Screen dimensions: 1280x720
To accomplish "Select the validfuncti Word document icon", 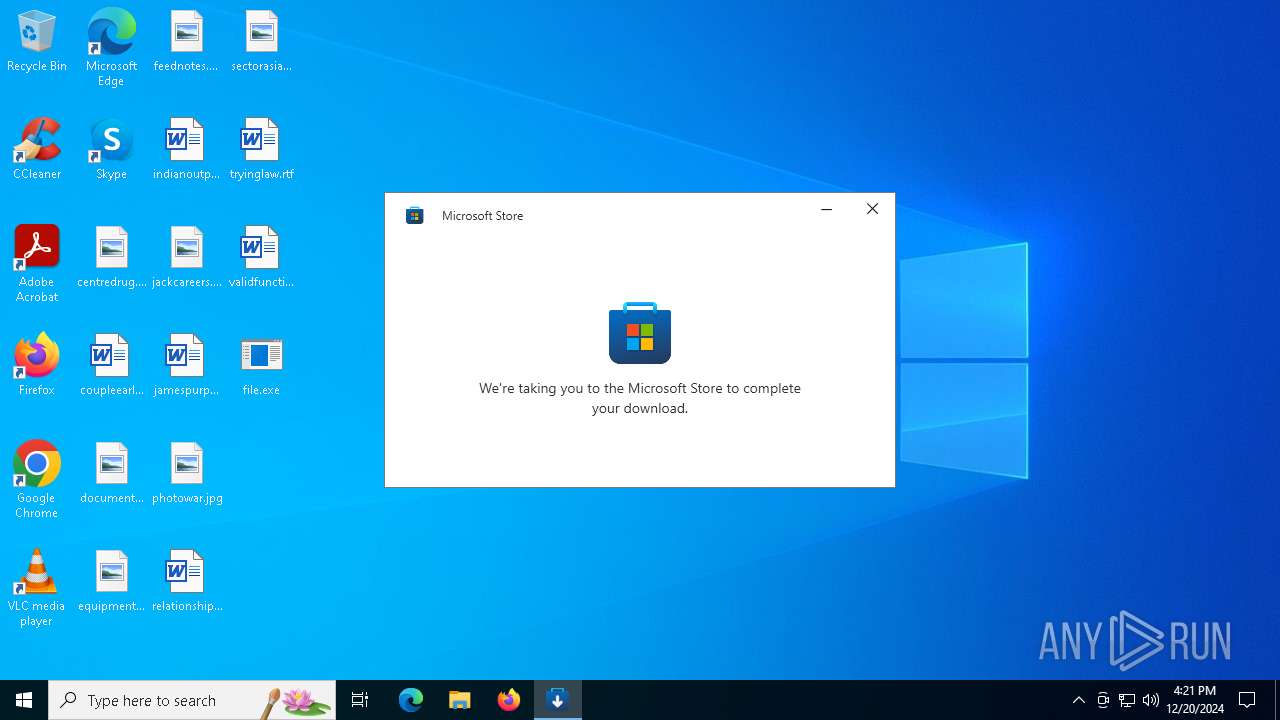I will [x=261, y=258].
